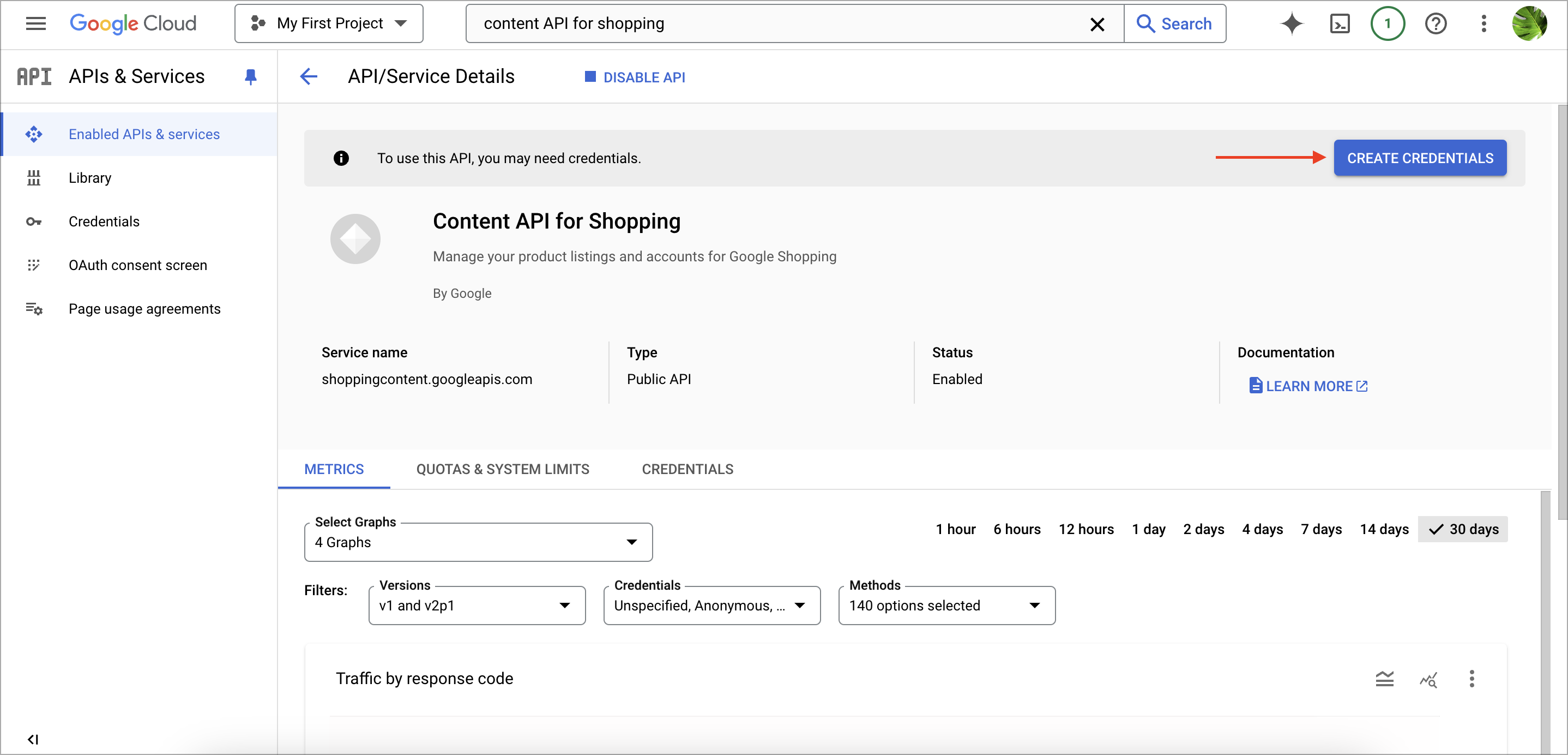The width and height of the screenshot is (1568, 755).
Task: Switch to the Metrics tab
Action: [x=334, y=470]
